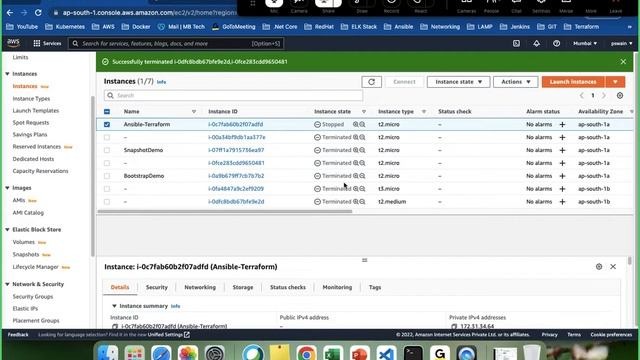The image size is (640, 360).
Task: Go to previous results page arrow
Action: 582,96
